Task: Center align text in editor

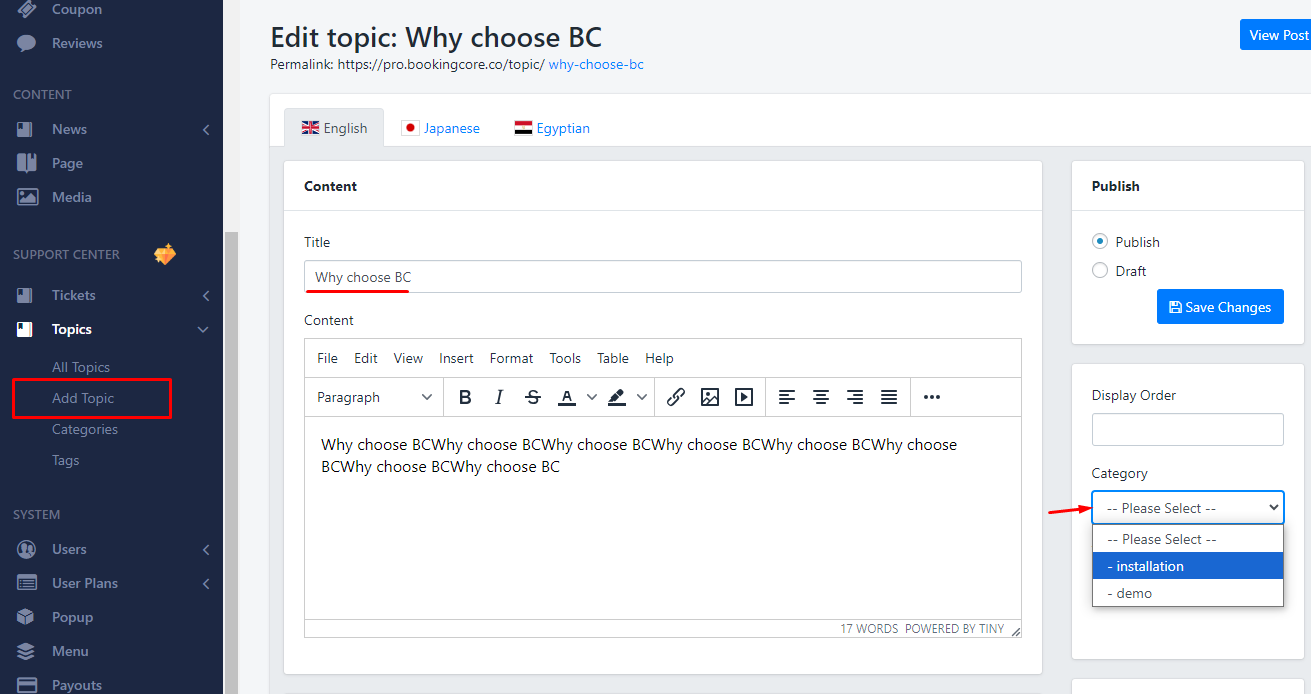Action: (x=821, y=397)
